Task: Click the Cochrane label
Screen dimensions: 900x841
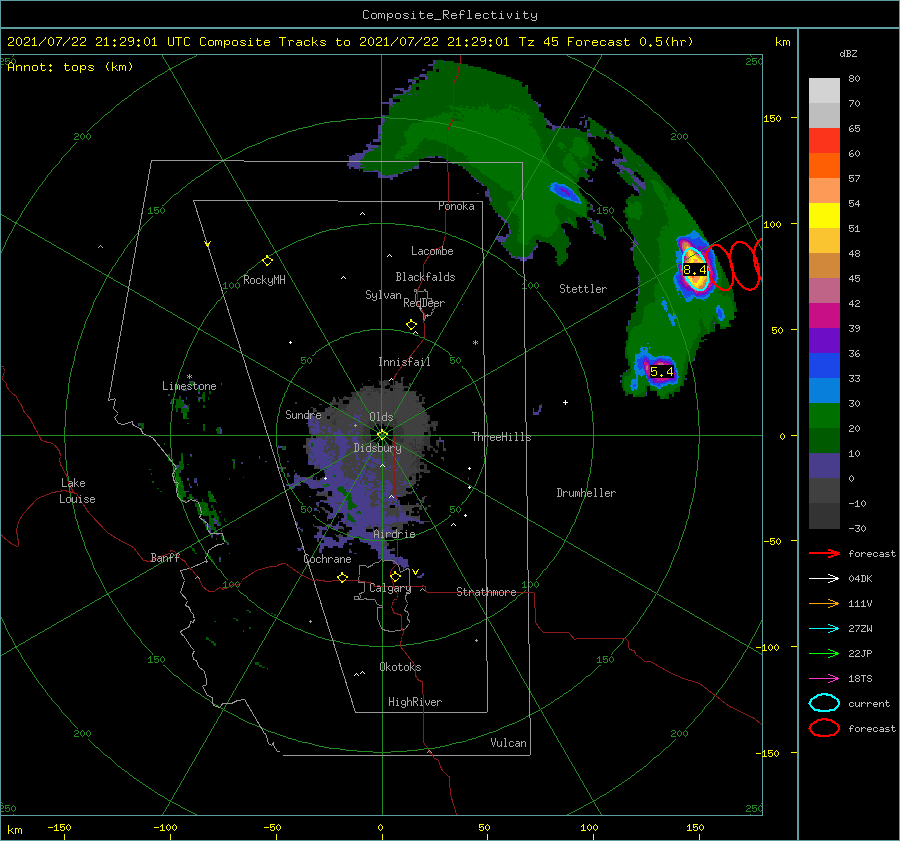Action: tap(327, 559)
